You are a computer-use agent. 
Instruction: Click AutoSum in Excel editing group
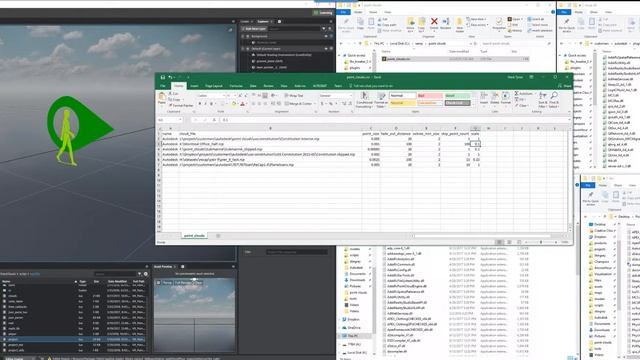[524, 93]
